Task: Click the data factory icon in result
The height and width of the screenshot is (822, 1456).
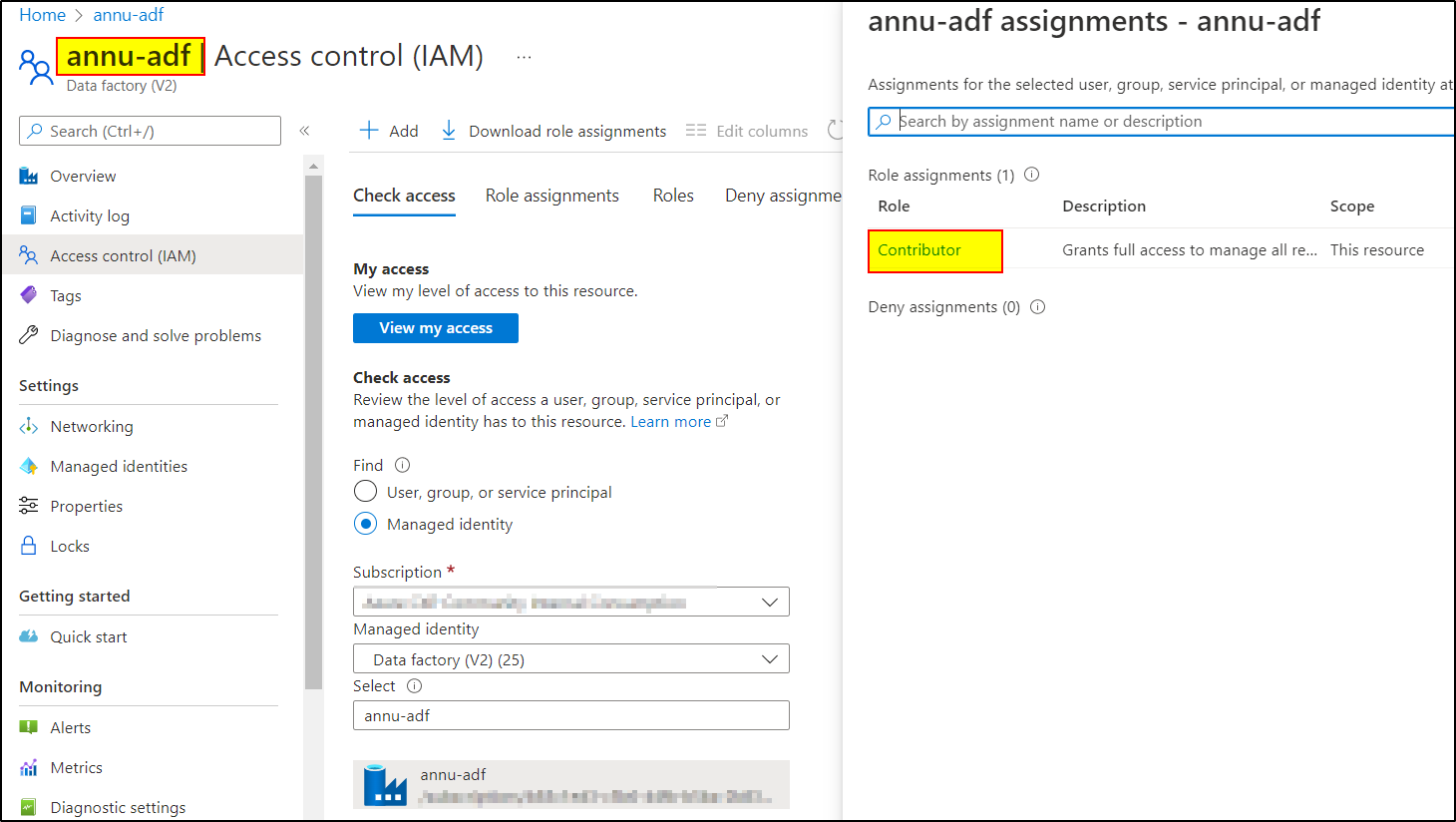Action: click(x=385, y=785)
